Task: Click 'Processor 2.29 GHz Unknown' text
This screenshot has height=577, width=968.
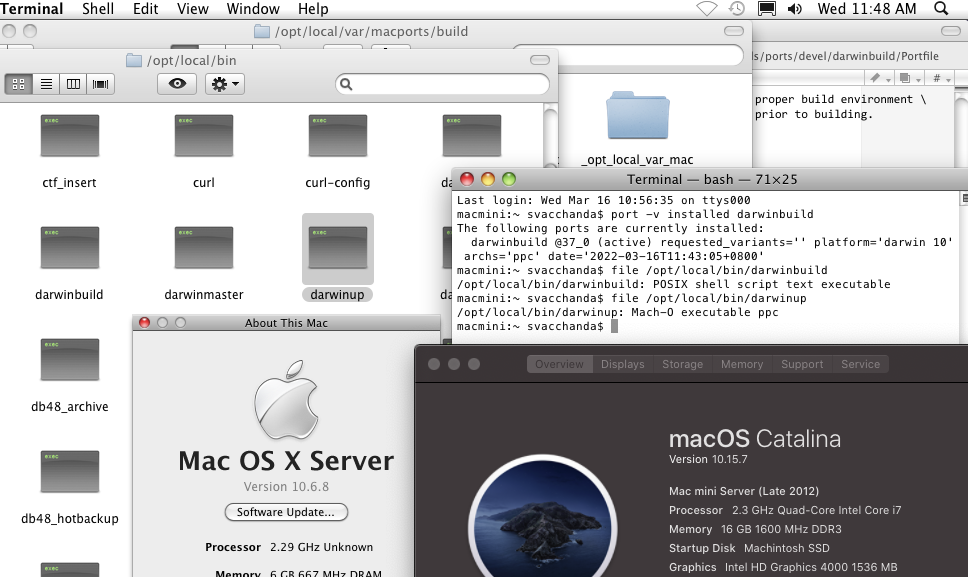Action: coord(289,547)
